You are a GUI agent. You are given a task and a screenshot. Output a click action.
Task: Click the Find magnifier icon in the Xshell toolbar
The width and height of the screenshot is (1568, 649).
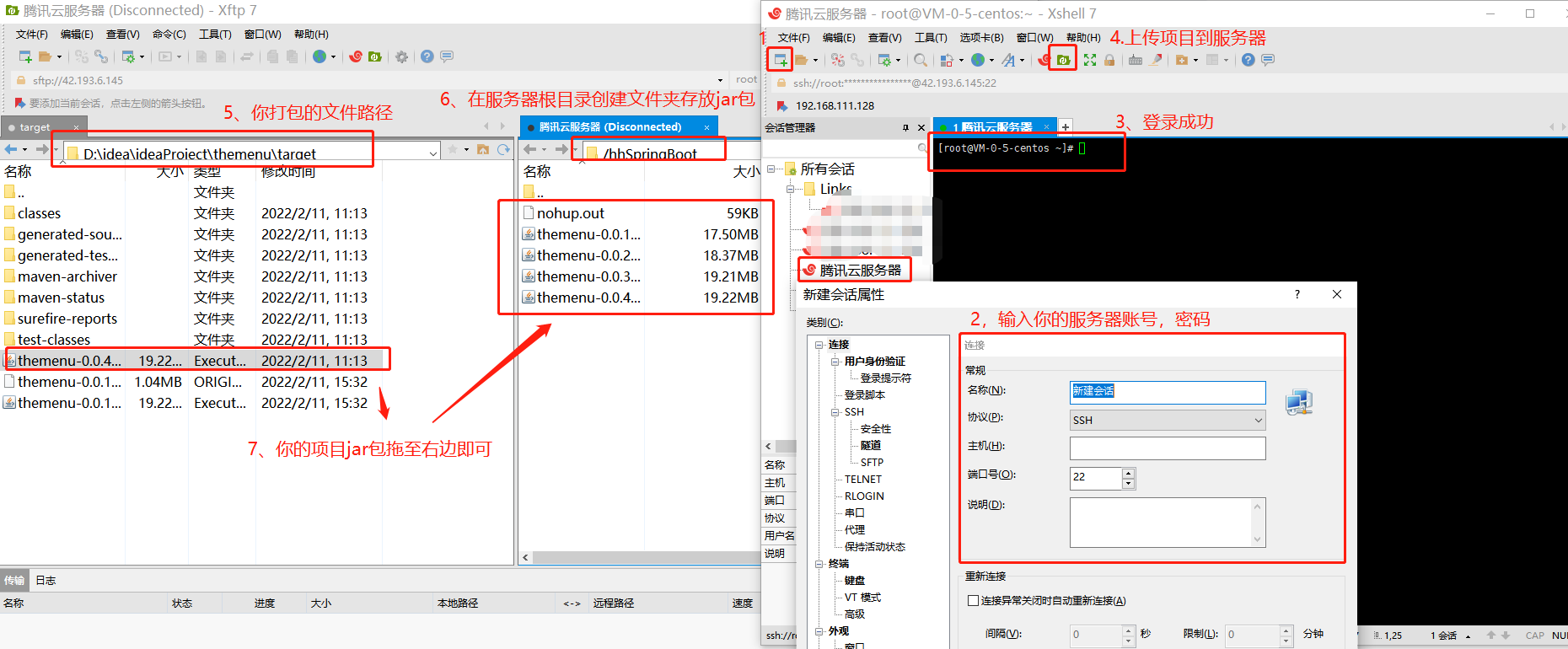[921, 60]
